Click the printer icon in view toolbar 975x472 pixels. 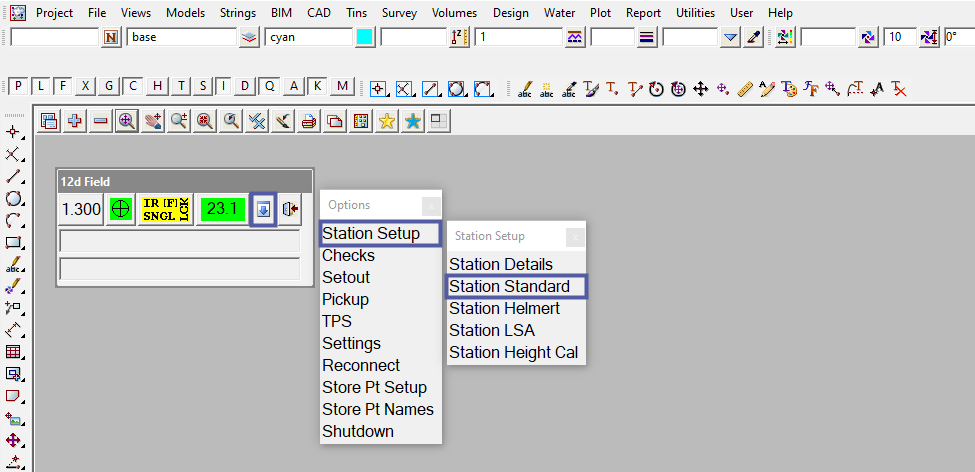tap(309, 121)
